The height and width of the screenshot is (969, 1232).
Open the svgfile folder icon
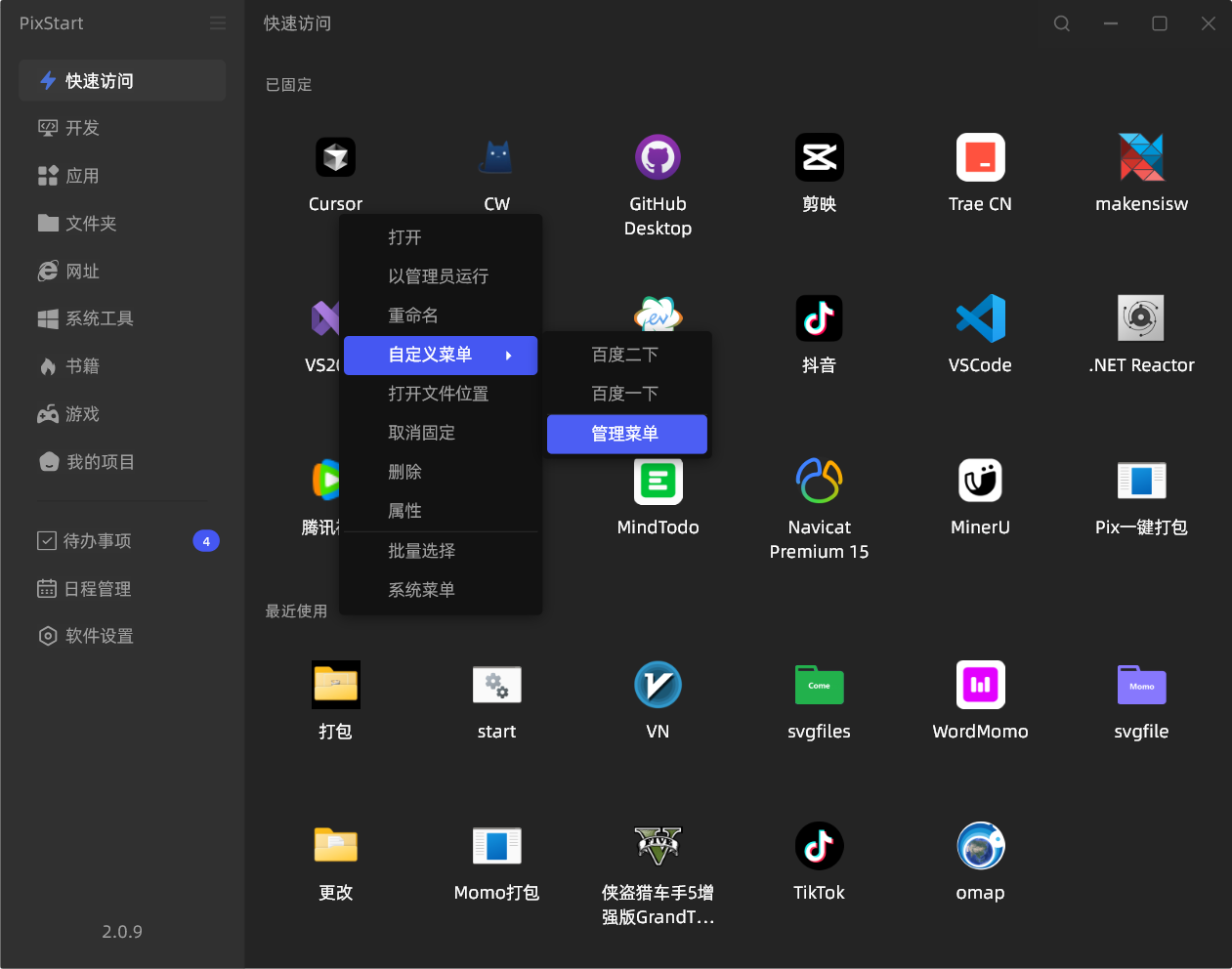[1141, 685]
